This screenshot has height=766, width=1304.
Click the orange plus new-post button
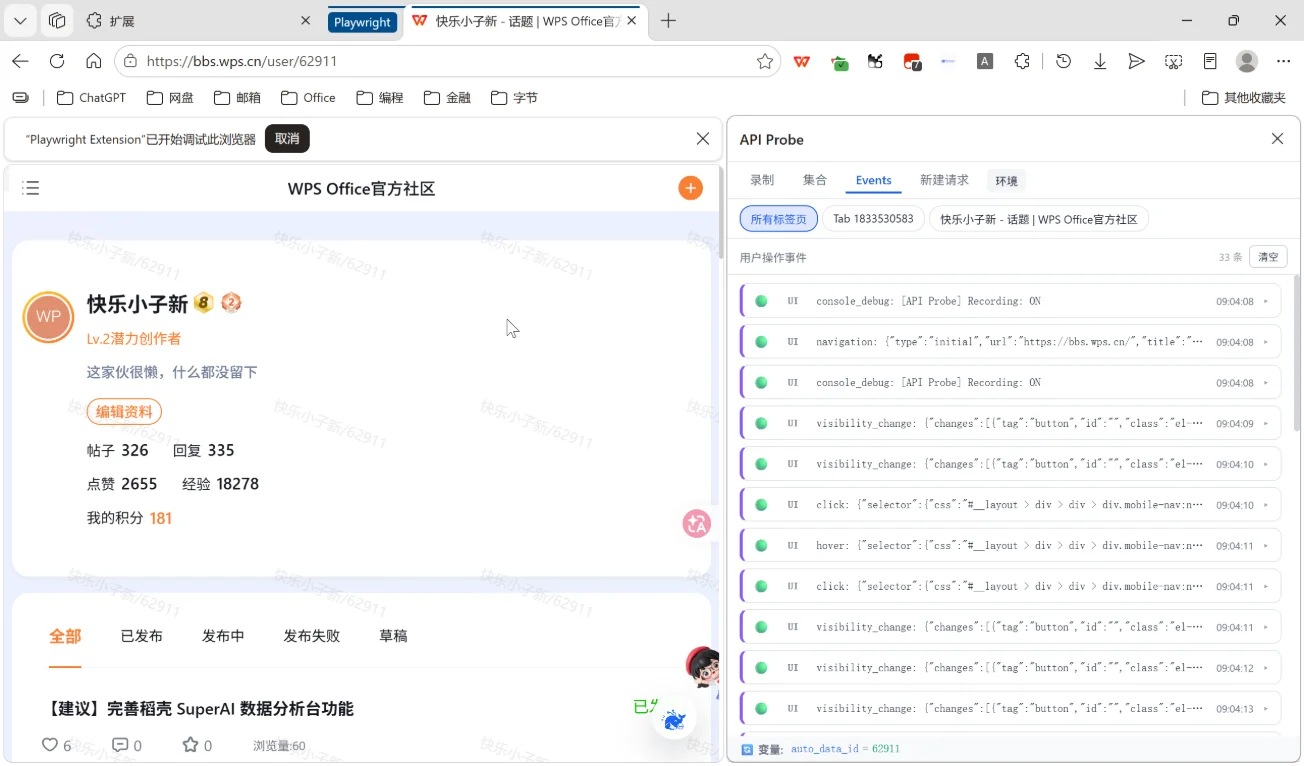coord(690,188)
